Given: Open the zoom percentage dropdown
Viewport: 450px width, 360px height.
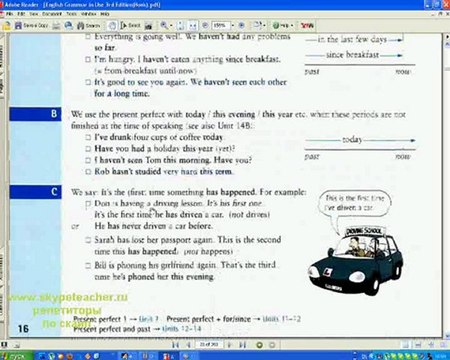Looking at the screenshot, I should (x=232, y=25).
